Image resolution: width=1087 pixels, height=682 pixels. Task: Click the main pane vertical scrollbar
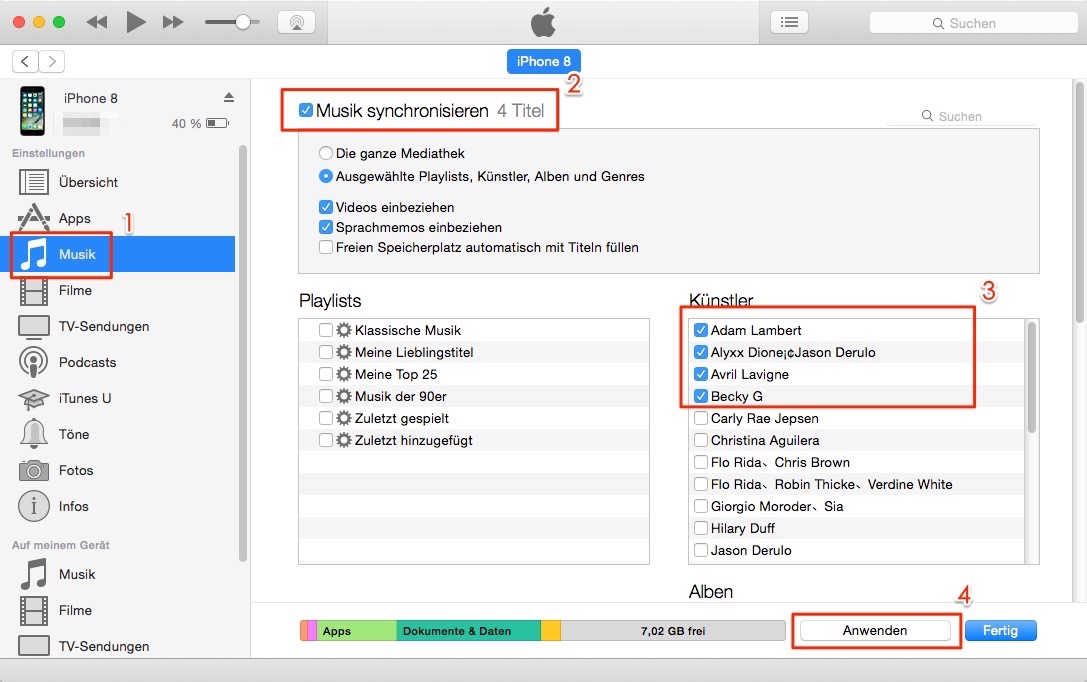[x=1079, y=201]
